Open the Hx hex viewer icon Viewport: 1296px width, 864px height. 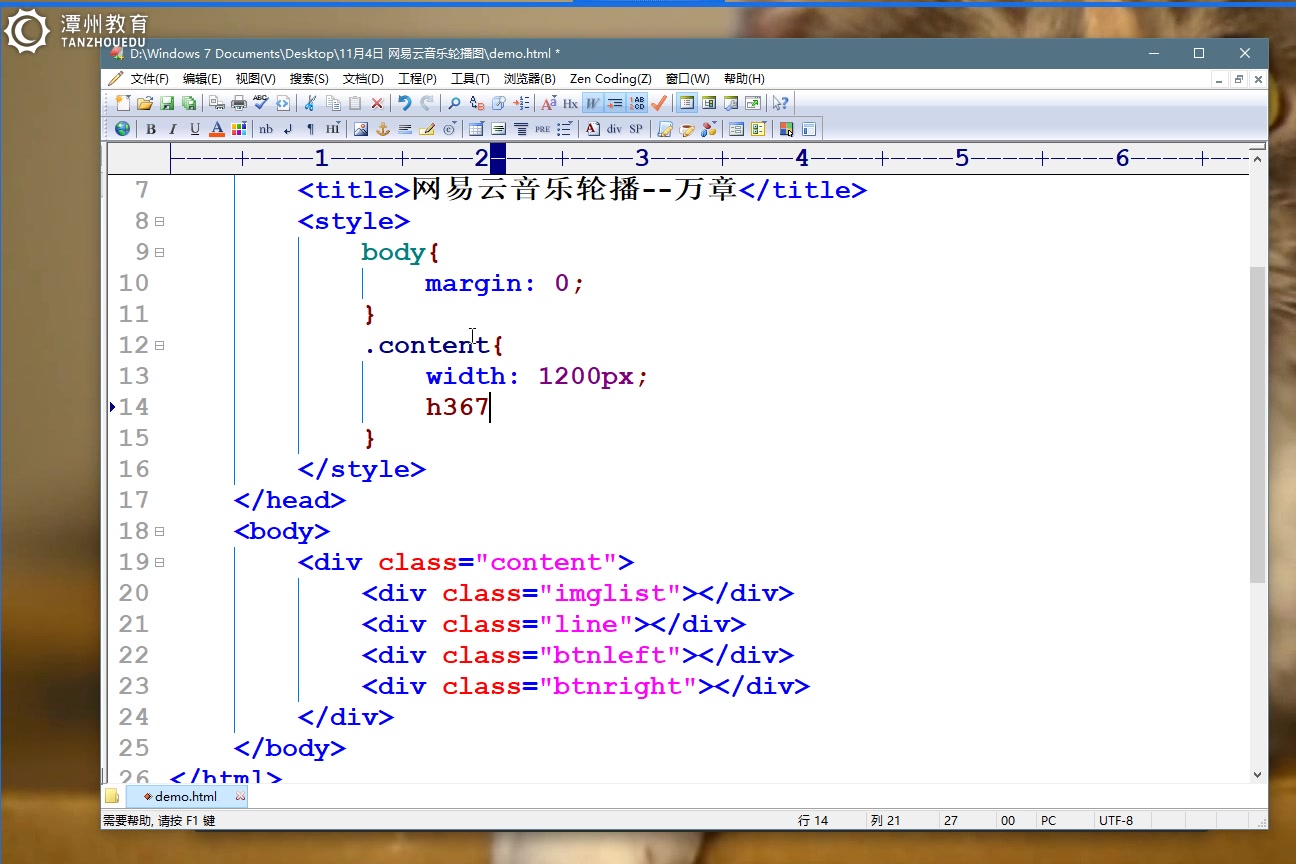[x=570, y=103]
